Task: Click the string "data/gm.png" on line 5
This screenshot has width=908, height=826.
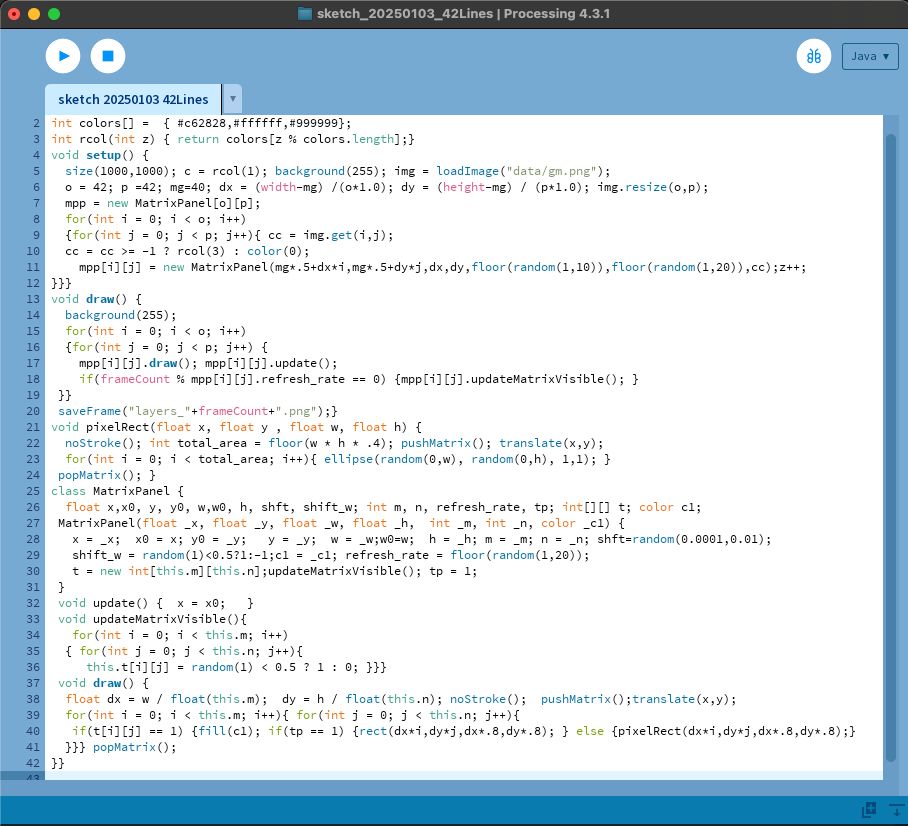Action: (x=551, y=171)
